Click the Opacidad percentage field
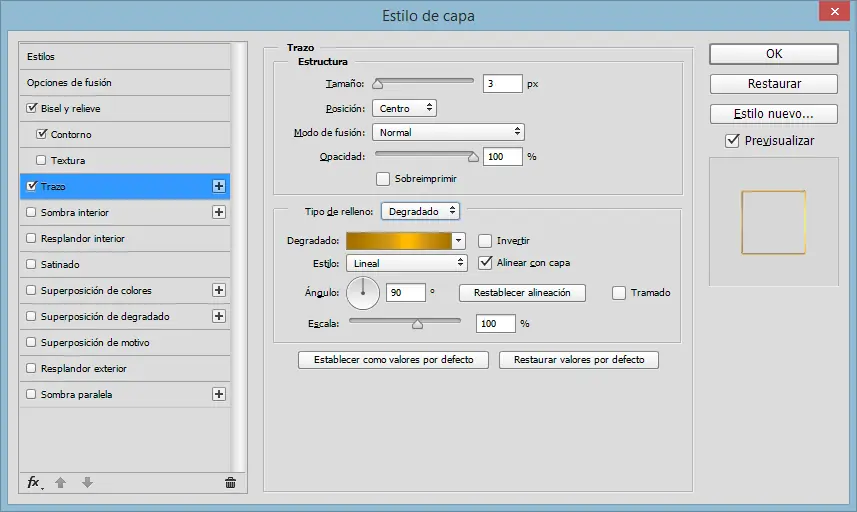The height and width of the screenshot is (512, 857). click(503, 157)
